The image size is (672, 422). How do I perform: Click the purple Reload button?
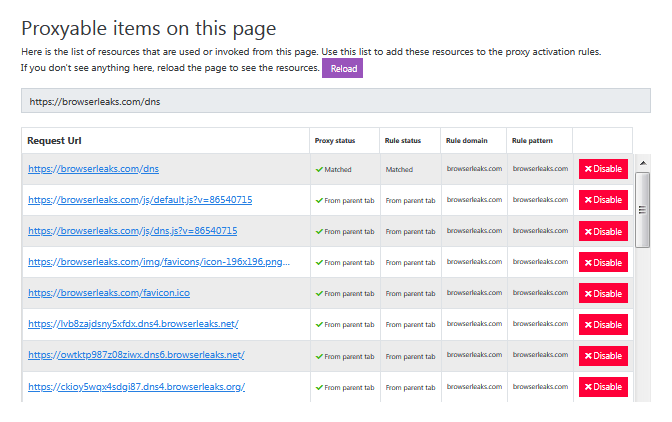(342, 68)
